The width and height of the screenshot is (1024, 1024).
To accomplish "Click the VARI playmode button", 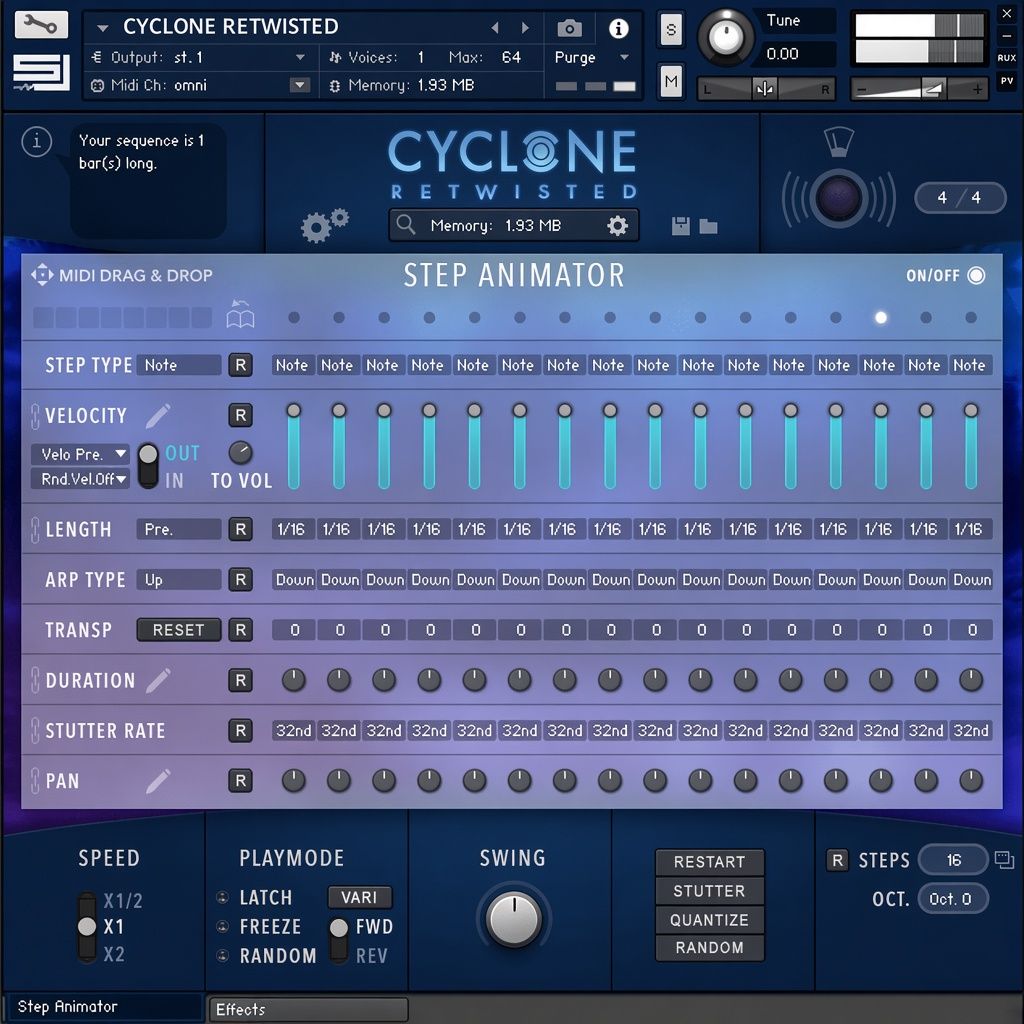I will [x=359, y=897].
